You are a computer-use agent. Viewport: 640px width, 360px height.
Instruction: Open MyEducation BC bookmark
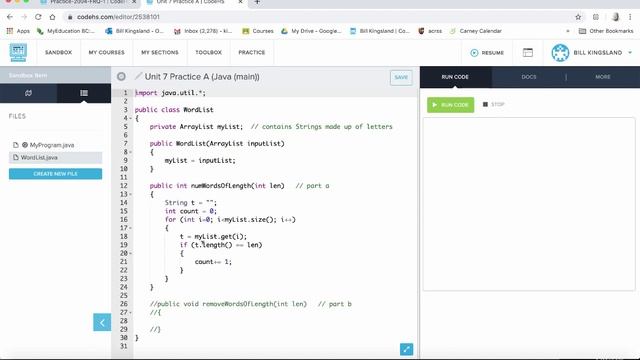pyautogui.click(x=66, y=31)
